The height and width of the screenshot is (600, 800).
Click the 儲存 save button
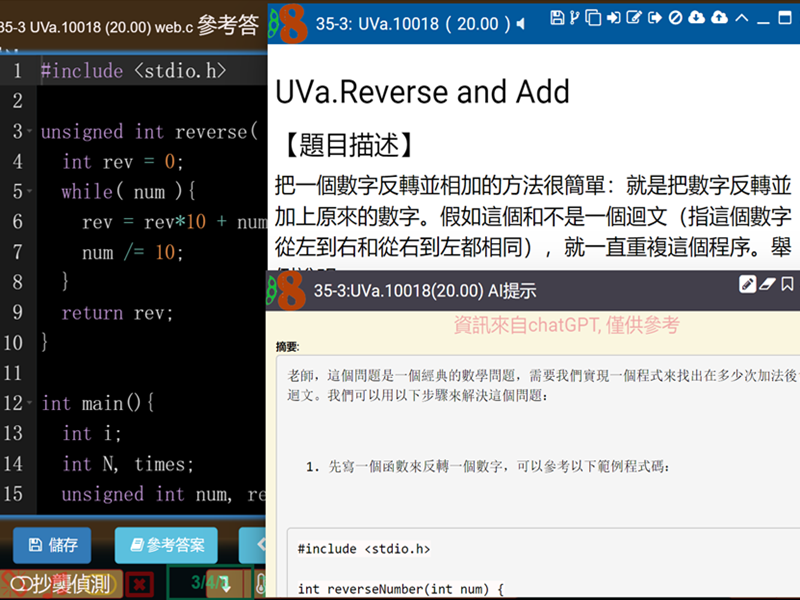click(52, 545)
